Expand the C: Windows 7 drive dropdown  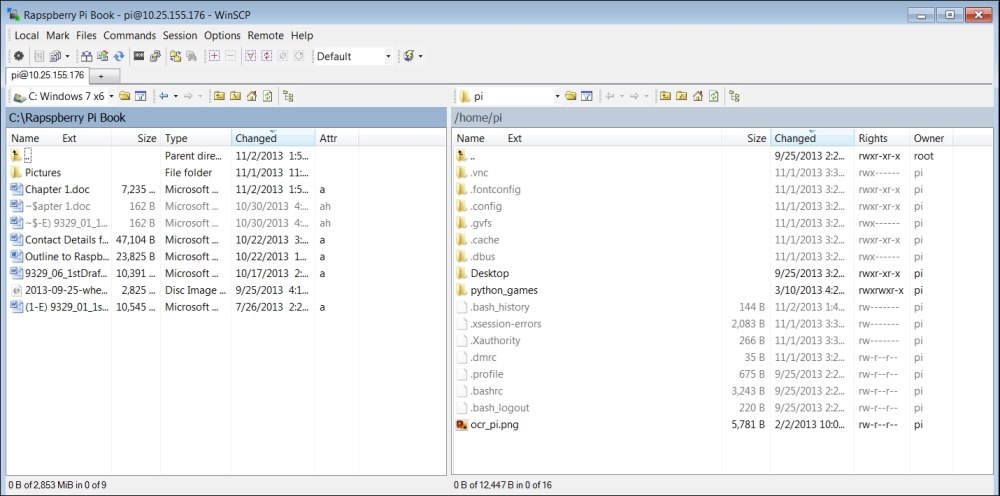[x=111, y=96]
